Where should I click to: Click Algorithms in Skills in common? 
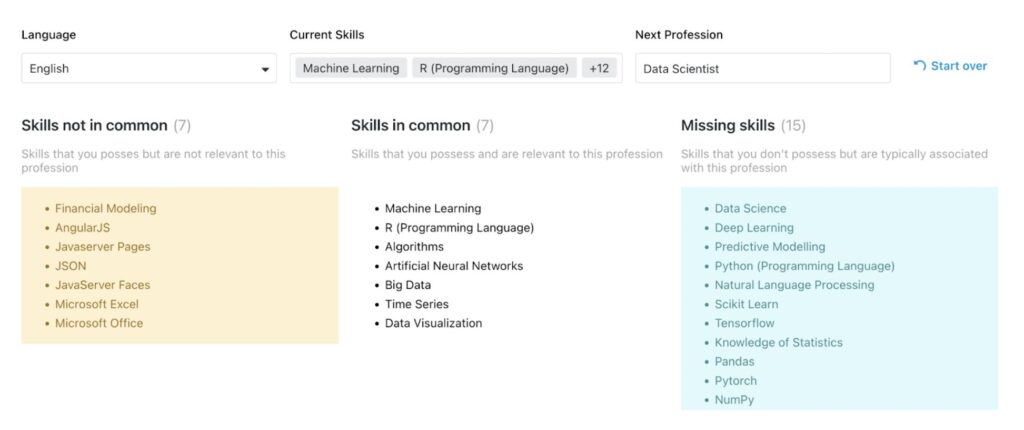[414, 246]
